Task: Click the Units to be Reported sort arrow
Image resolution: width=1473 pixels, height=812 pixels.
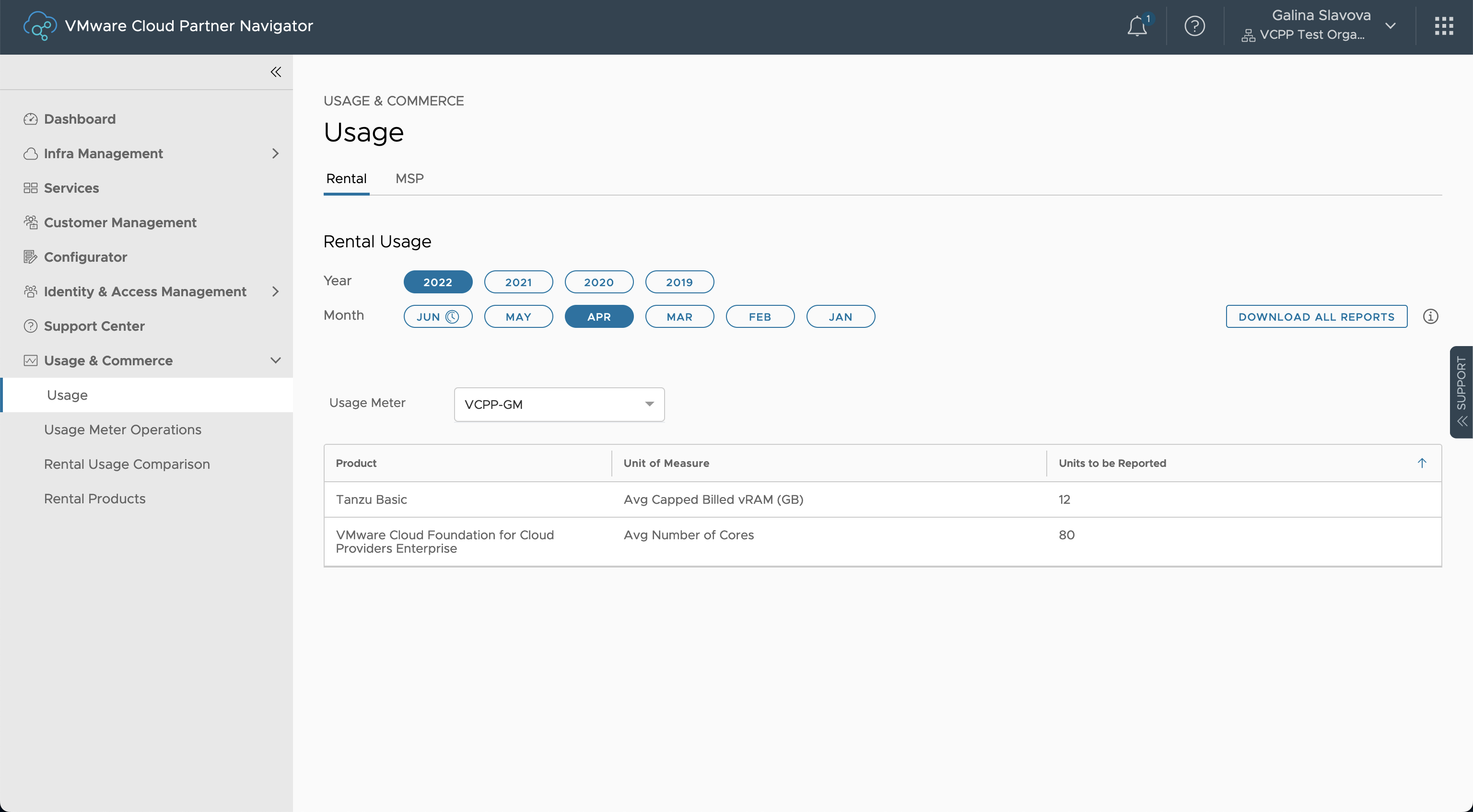Action: click(x=1422, y=463)
